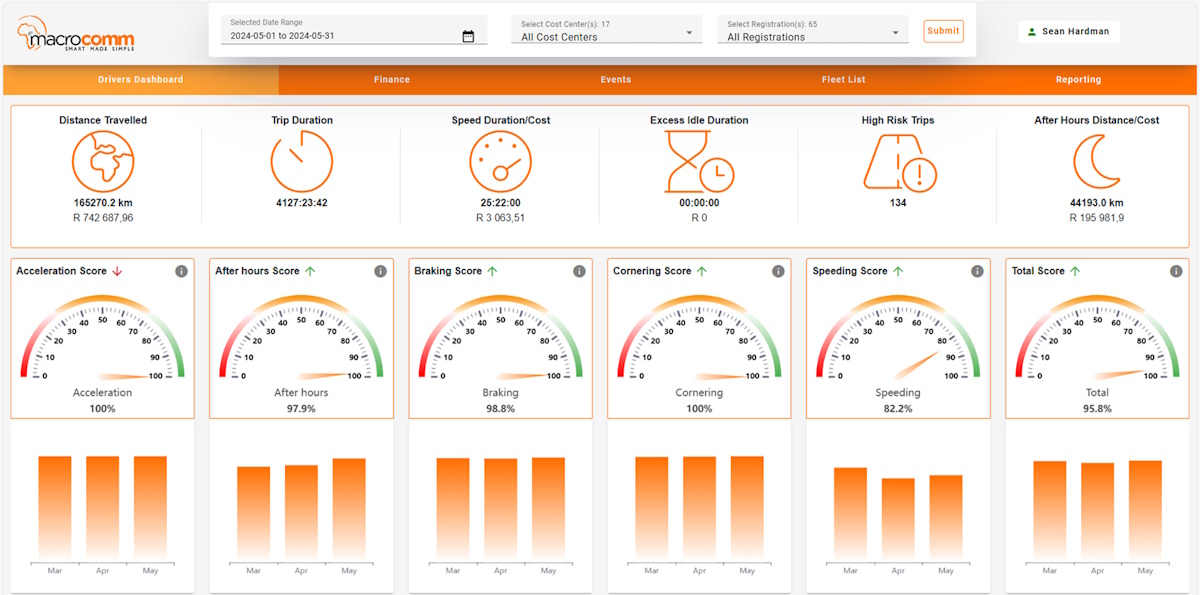Click the Speed Duration/Cost speedometer icon
This screenshot has width=1200, height=595.
point(500,161)
